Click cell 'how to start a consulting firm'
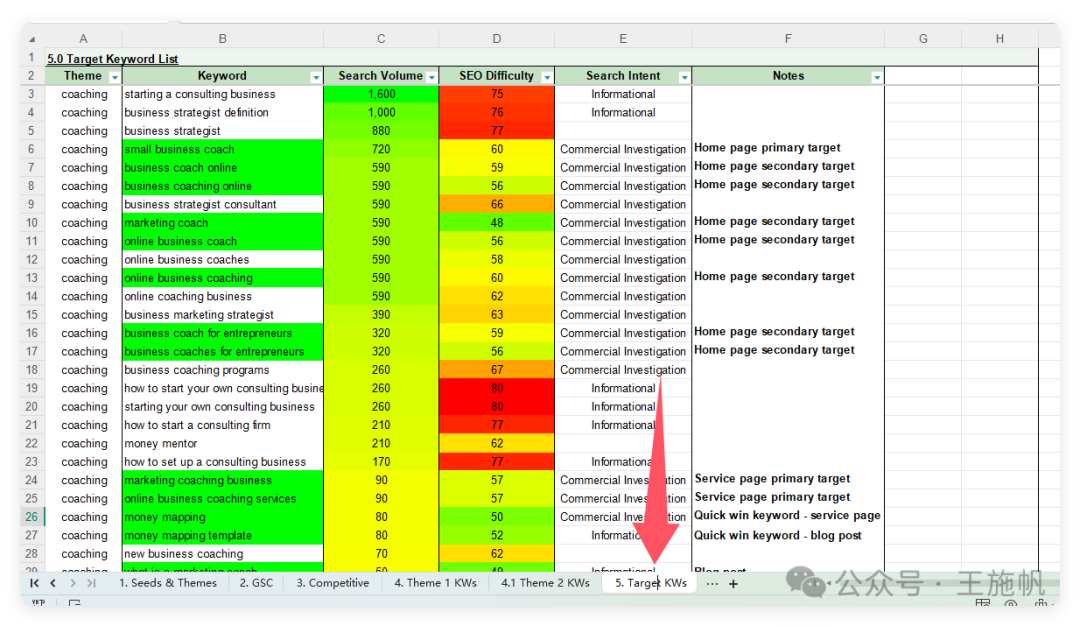 point(222,425)
